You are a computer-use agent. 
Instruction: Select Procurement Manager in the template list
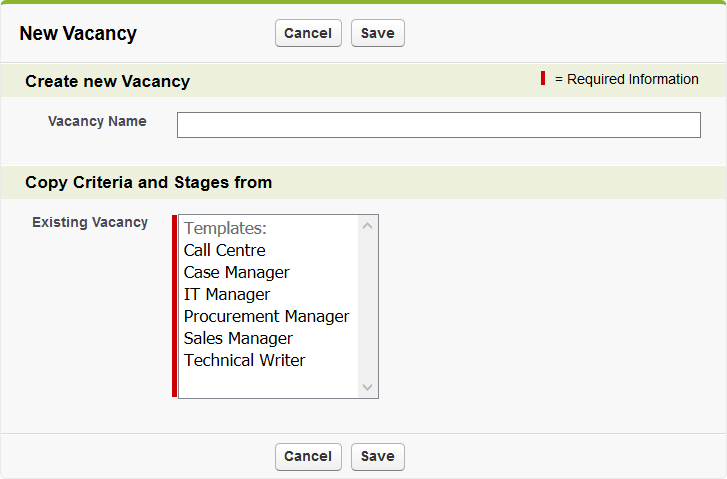pyautogui.click(x=267, y=316)
